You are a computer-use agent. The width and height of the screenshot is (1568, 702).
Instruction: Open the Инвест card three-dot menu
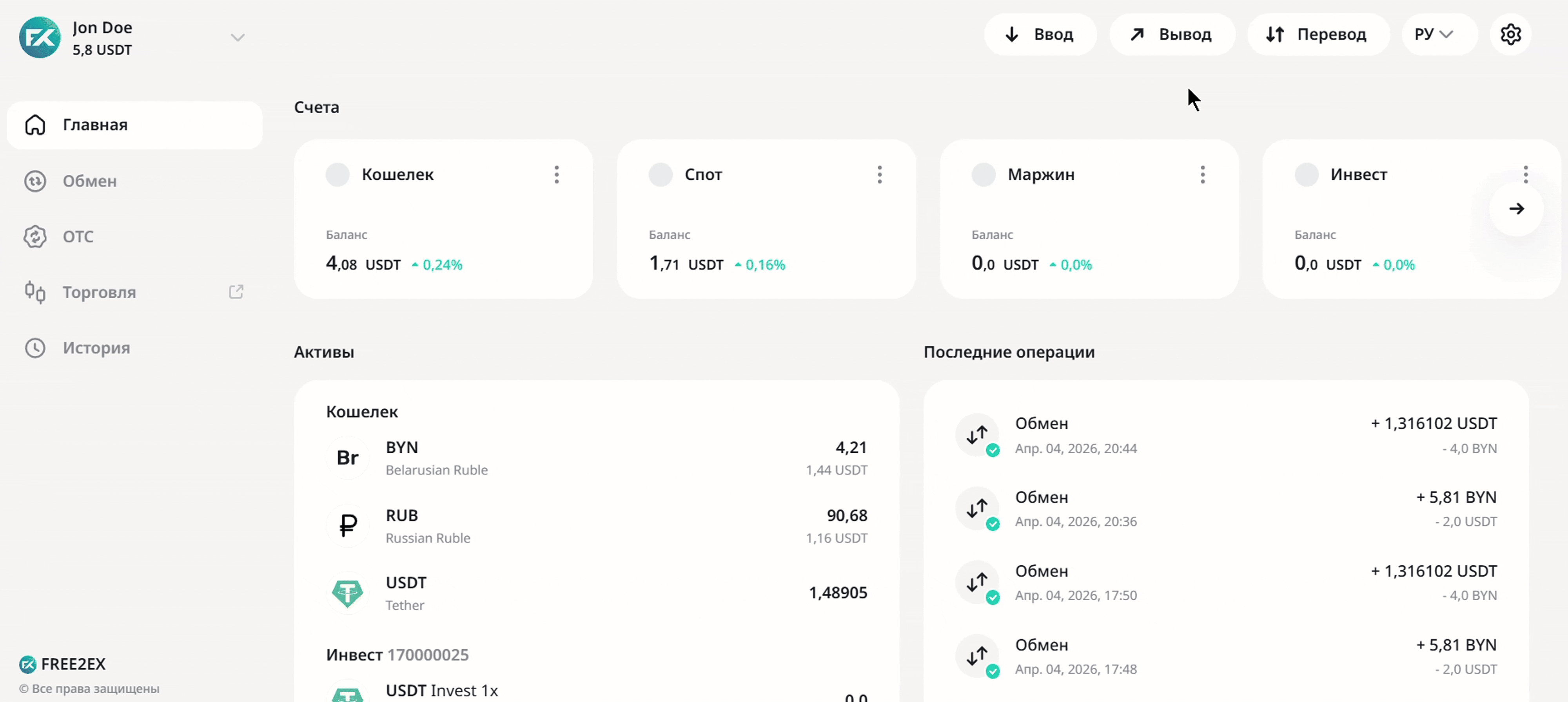pyautogui.click(x=1525, y=175)
